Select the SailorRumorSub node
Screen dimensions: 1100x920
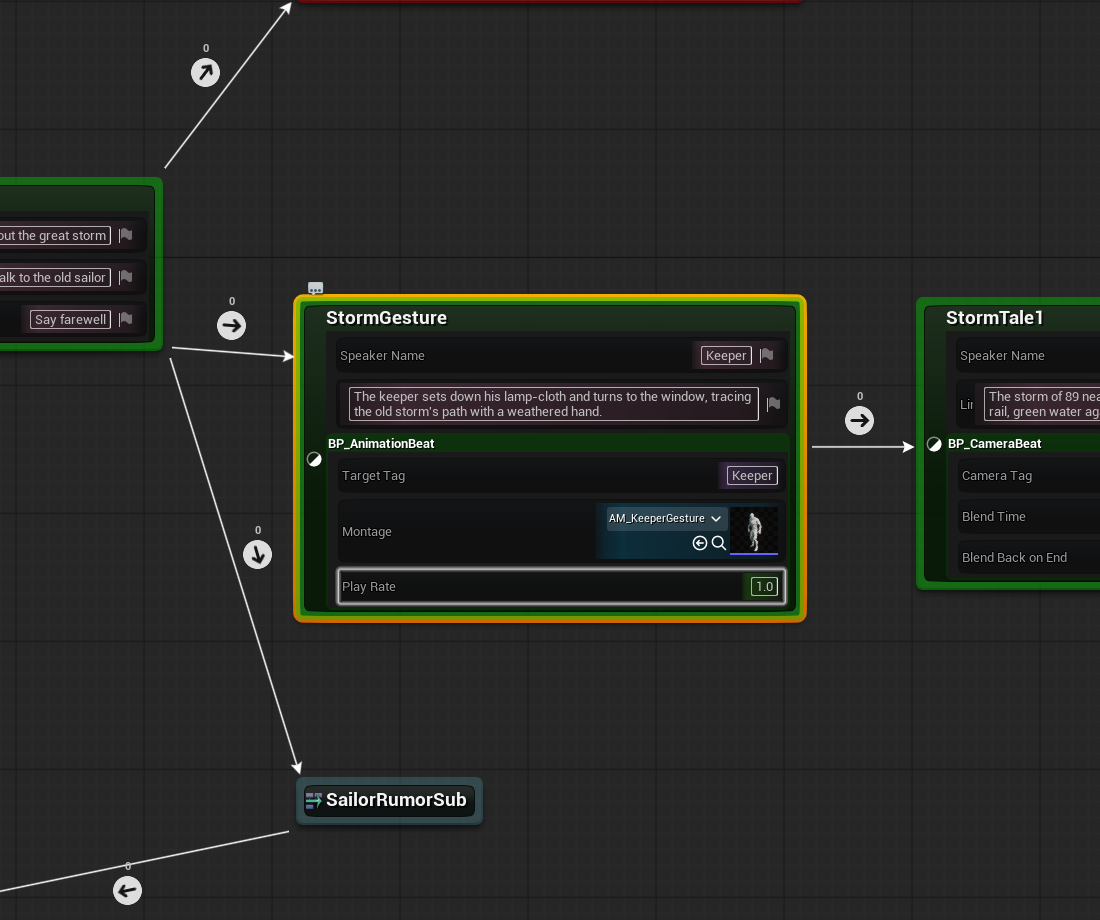pyautogui.click(x=389, y=801)
